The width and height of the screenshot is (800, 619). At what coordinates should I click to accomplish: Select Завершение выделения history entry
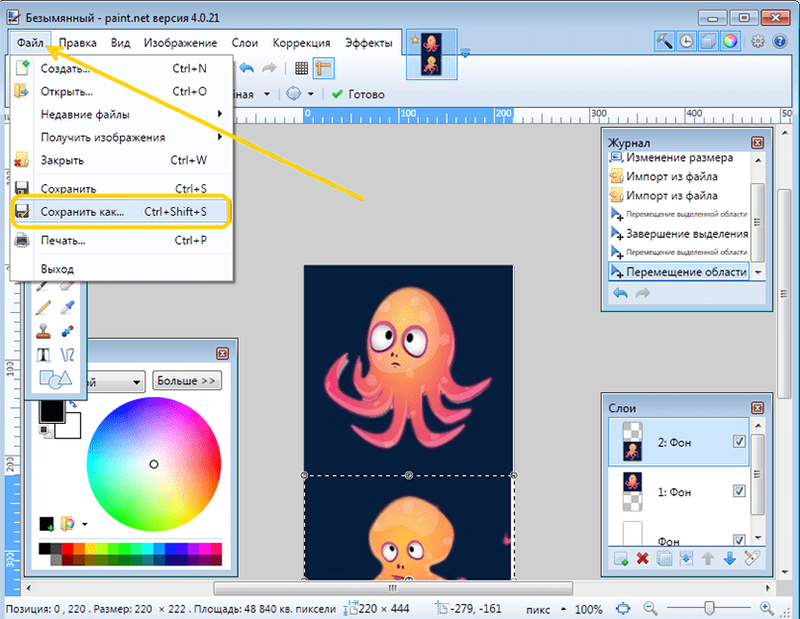(x=679, y=234)
